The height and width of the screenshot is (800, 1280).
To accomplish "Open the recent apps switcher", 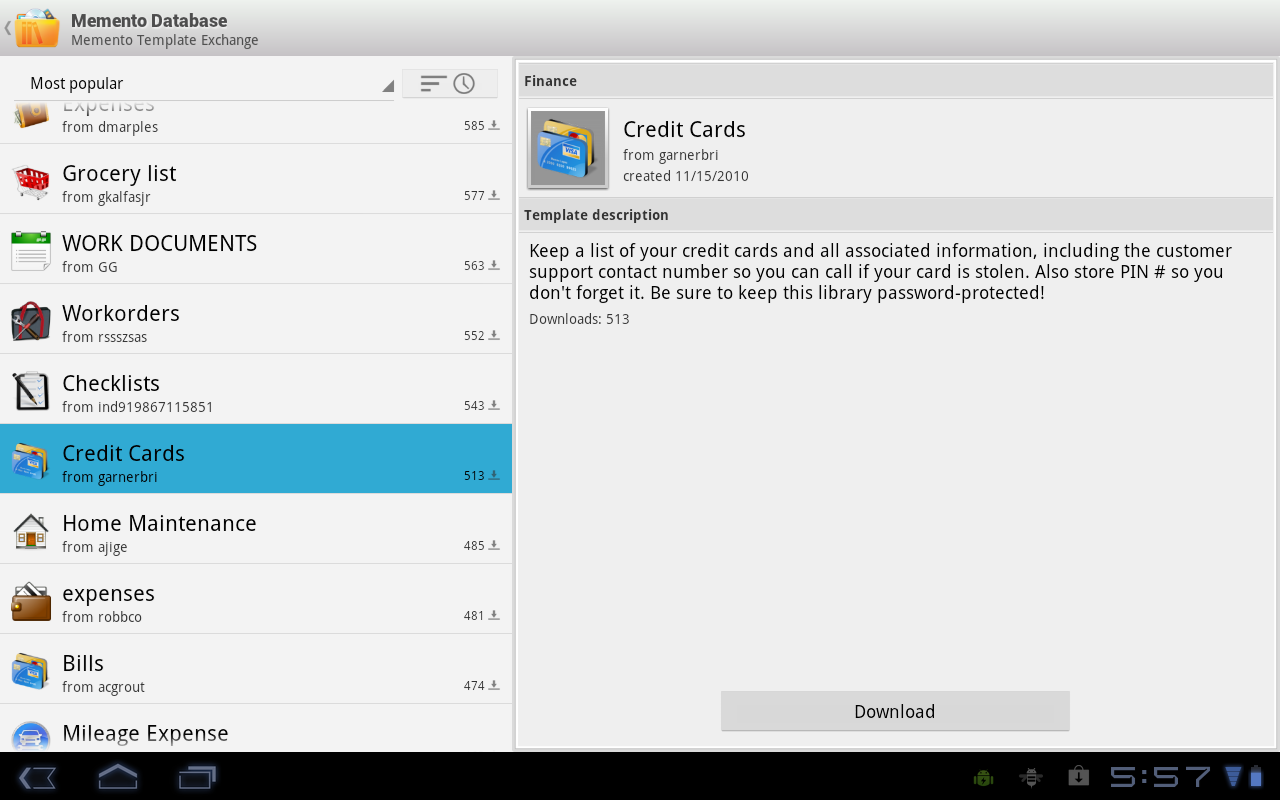I will pyautogui.click(x=197, y=777).
